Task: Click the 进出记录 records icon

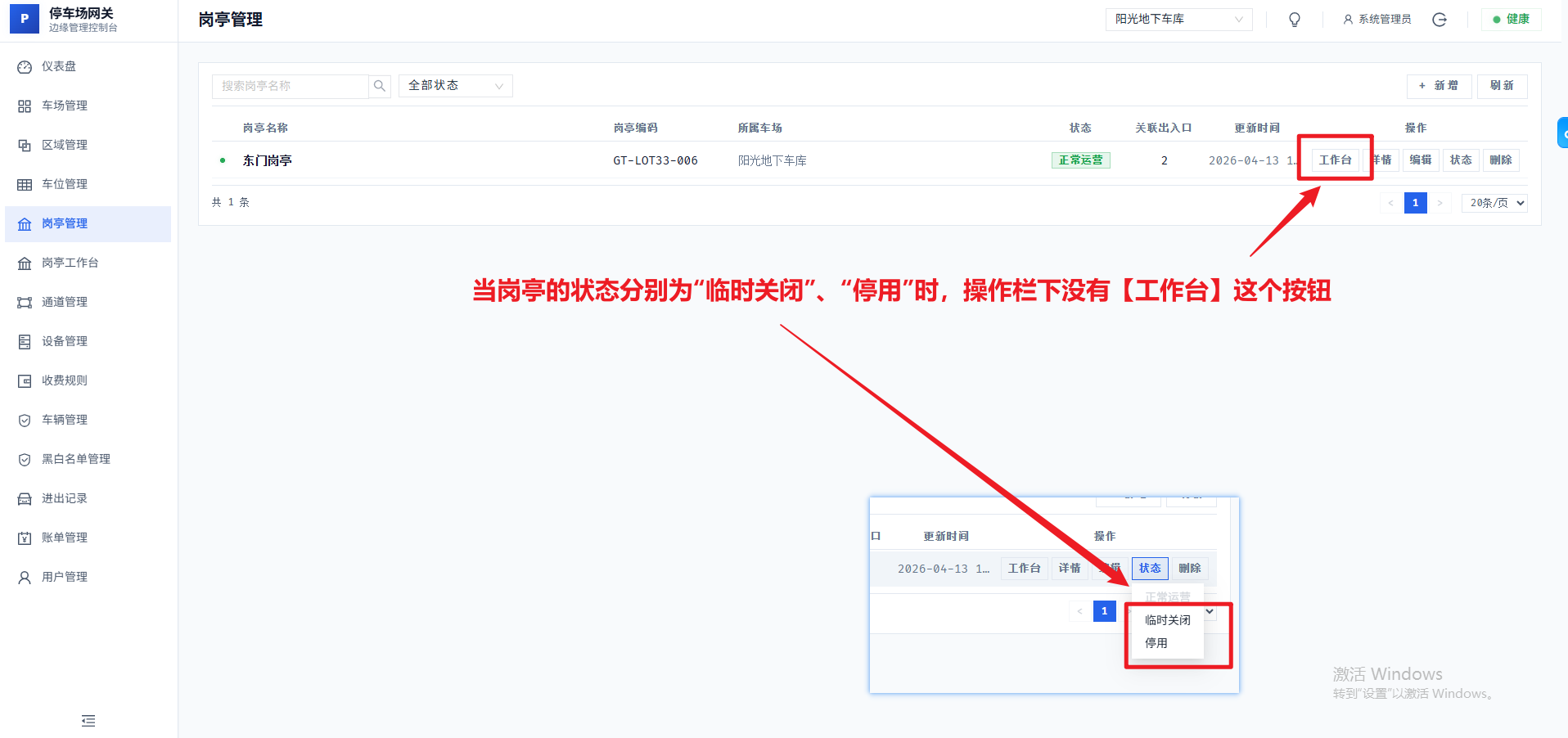Action: (x=25, y=498)
